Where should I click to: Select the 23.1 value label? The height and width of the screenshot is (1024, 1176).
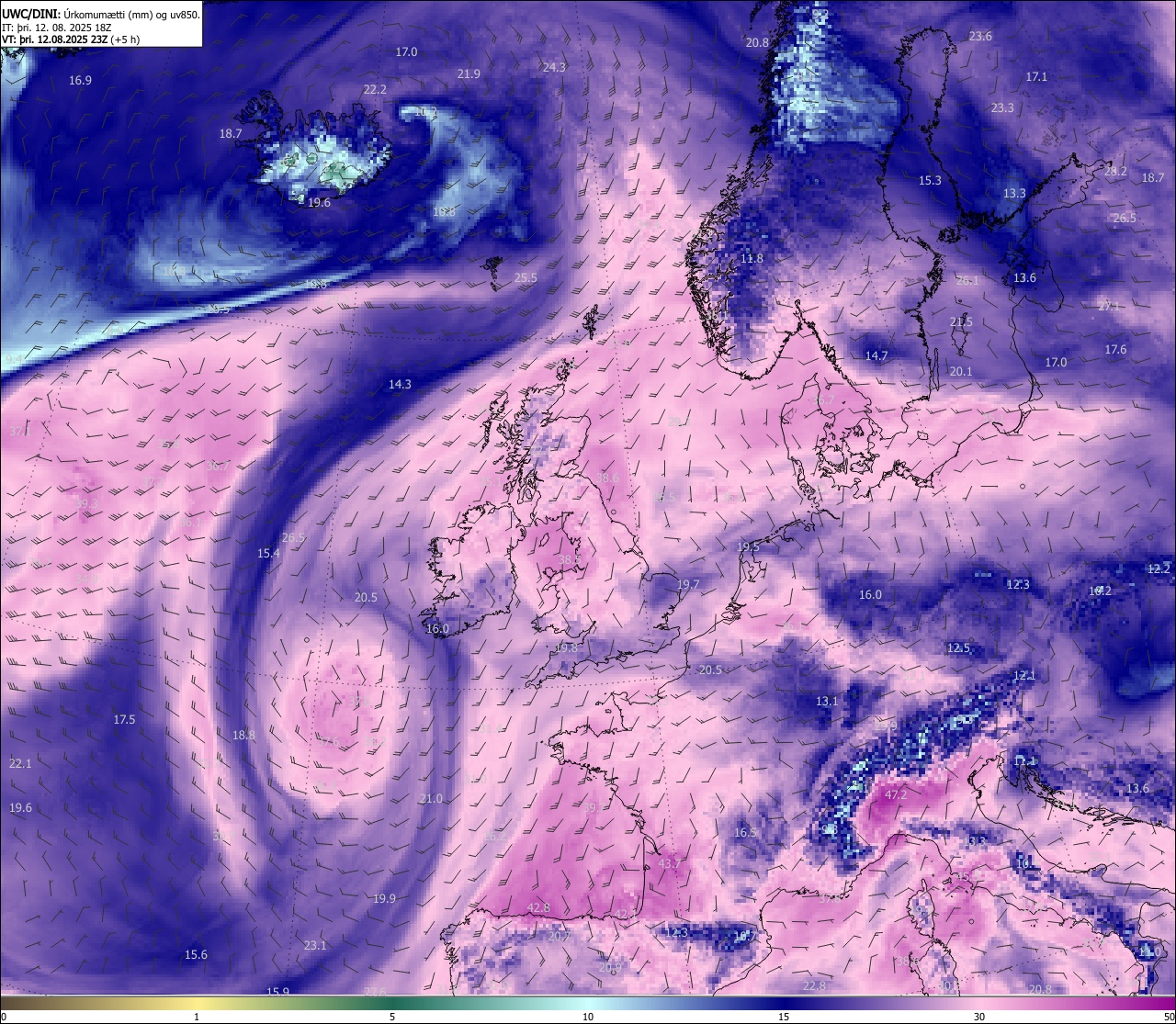(x=315, y=946)
